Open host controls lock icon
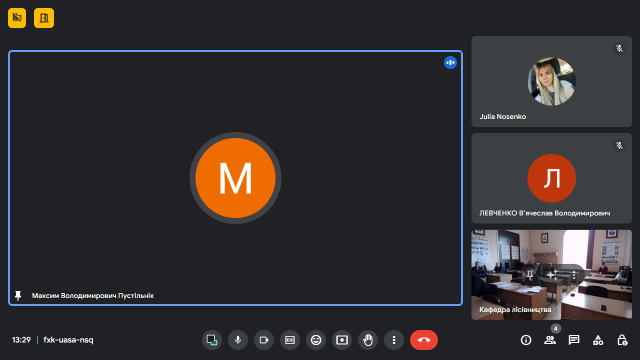The height and width of the screenshot is (360, 640). click(622, 340)
